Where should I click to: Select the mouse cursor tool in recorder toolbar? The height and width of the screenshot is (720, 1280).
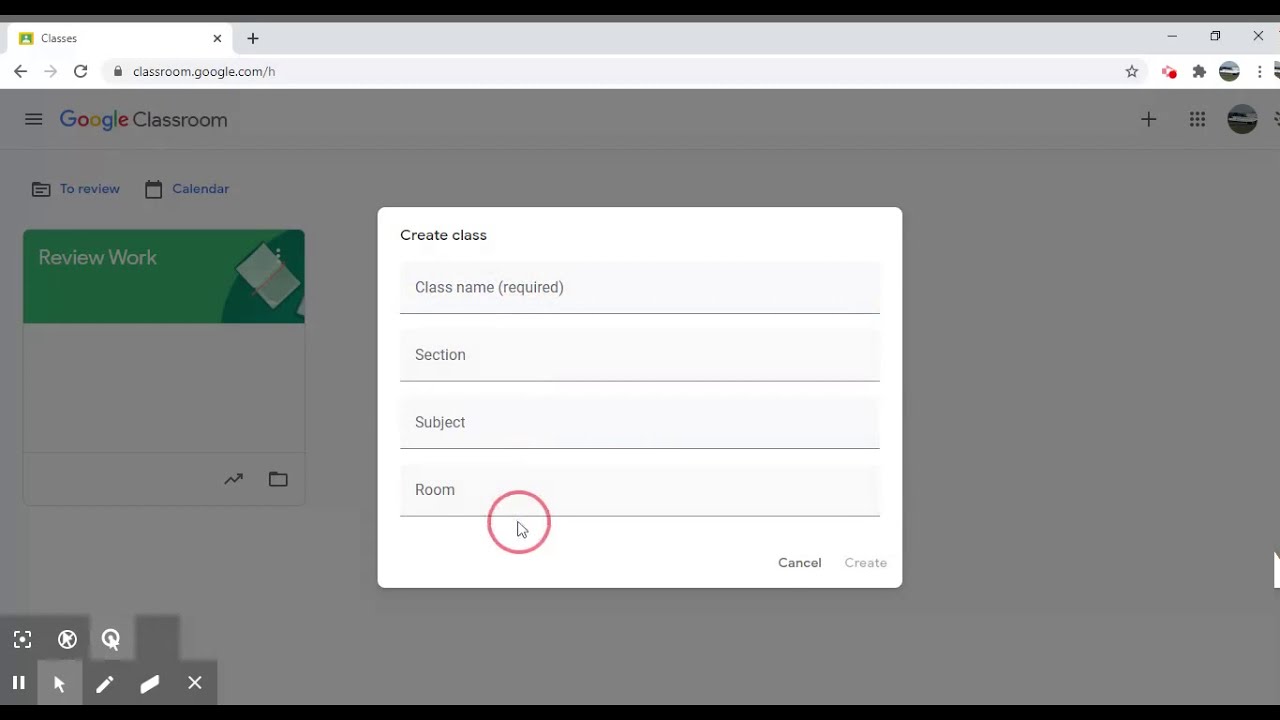59,683
